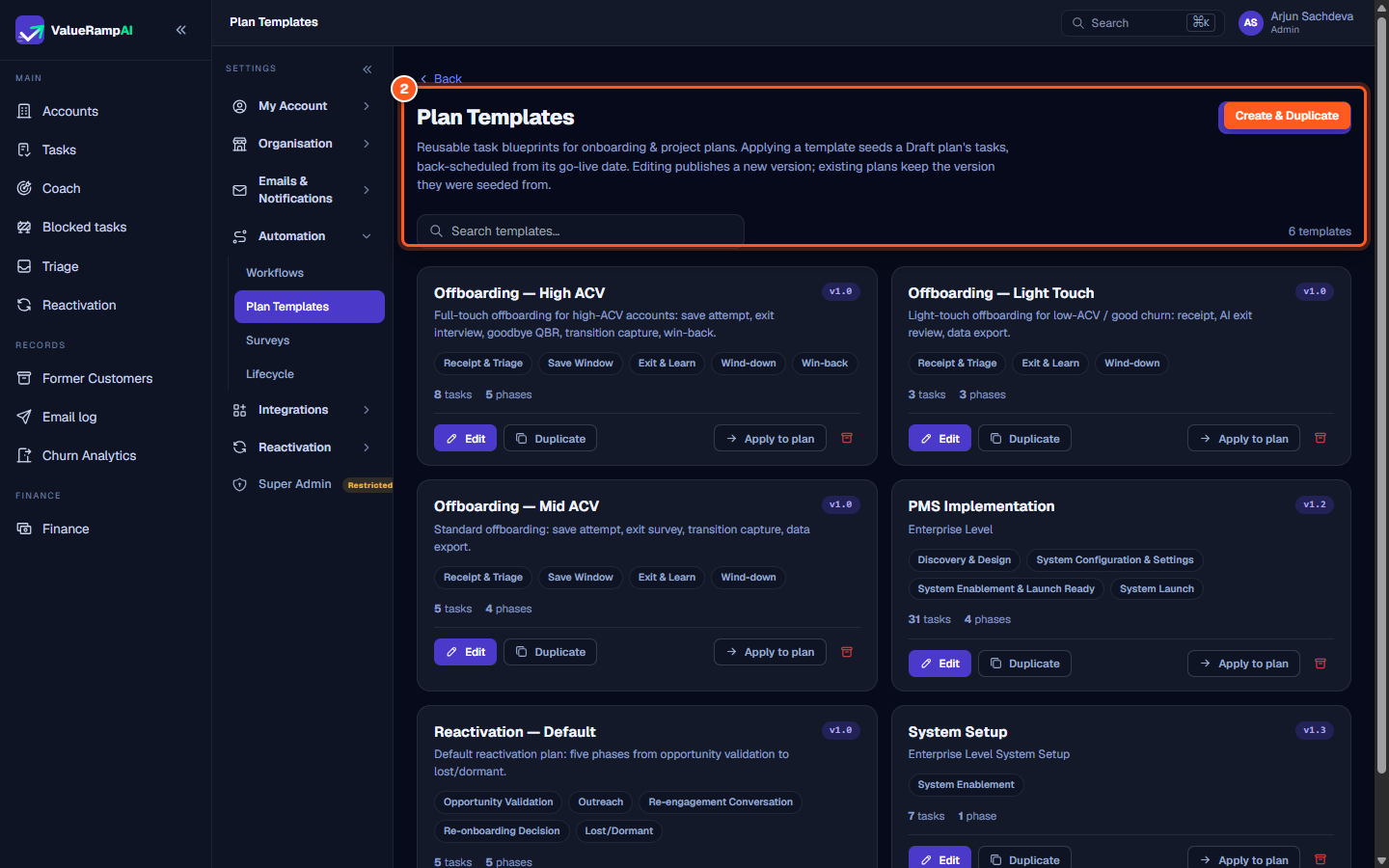The image size is (1389, 868).
Task: Expand Reactivation settings chevron
Action: 367,448
